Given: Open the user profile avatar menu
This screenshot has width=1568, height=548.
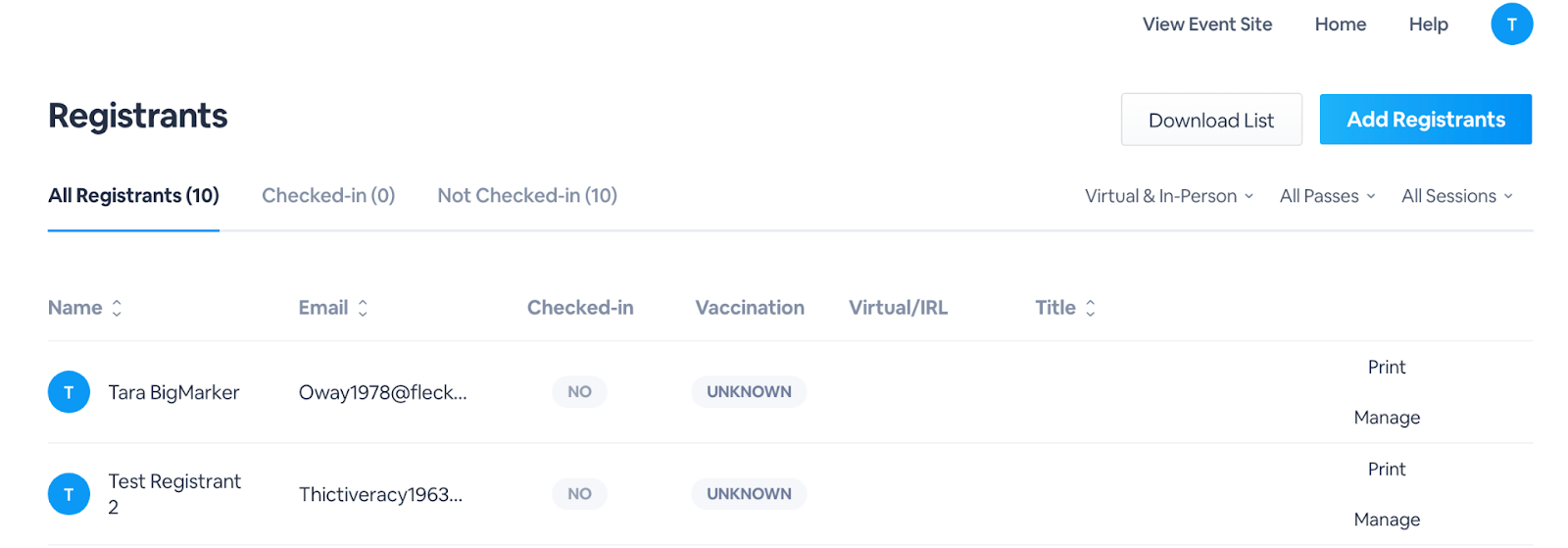Looking at the screenshot, I should click(1511, 25).
